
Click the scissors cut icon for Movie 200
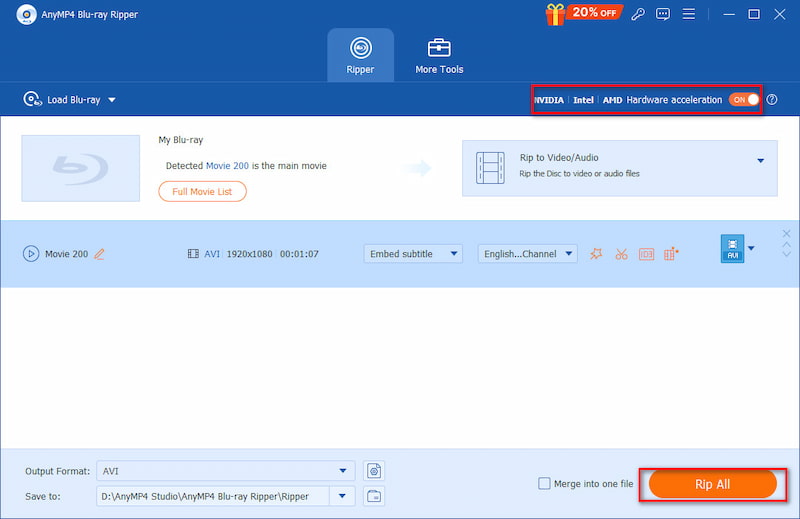(x=621, y=254)
